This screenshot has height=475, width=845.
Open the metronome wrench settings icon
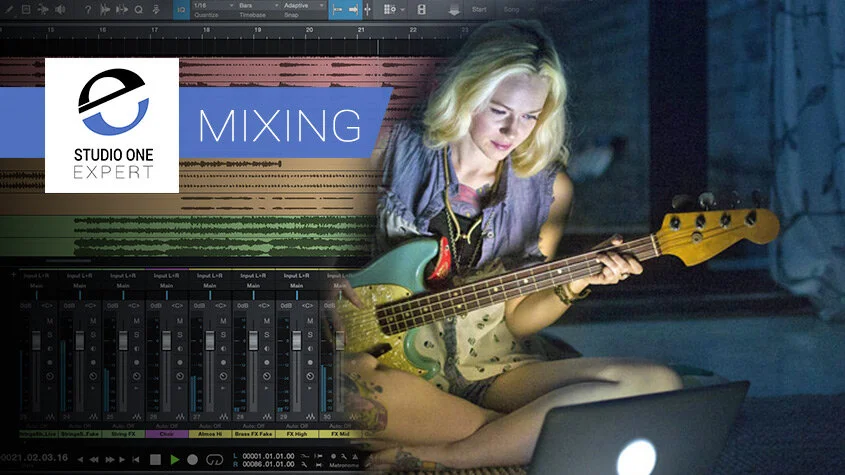[344, 457]
